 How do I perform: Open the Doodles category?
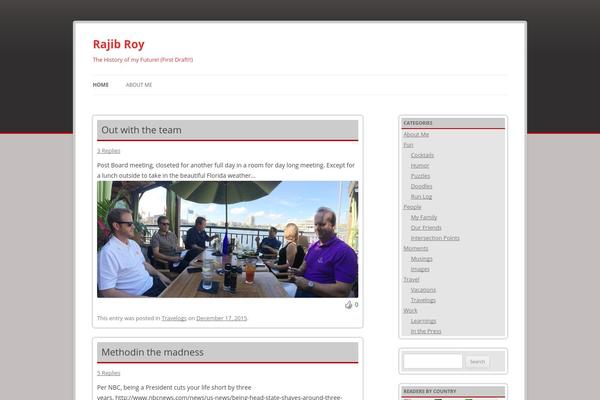coord(421,186)
